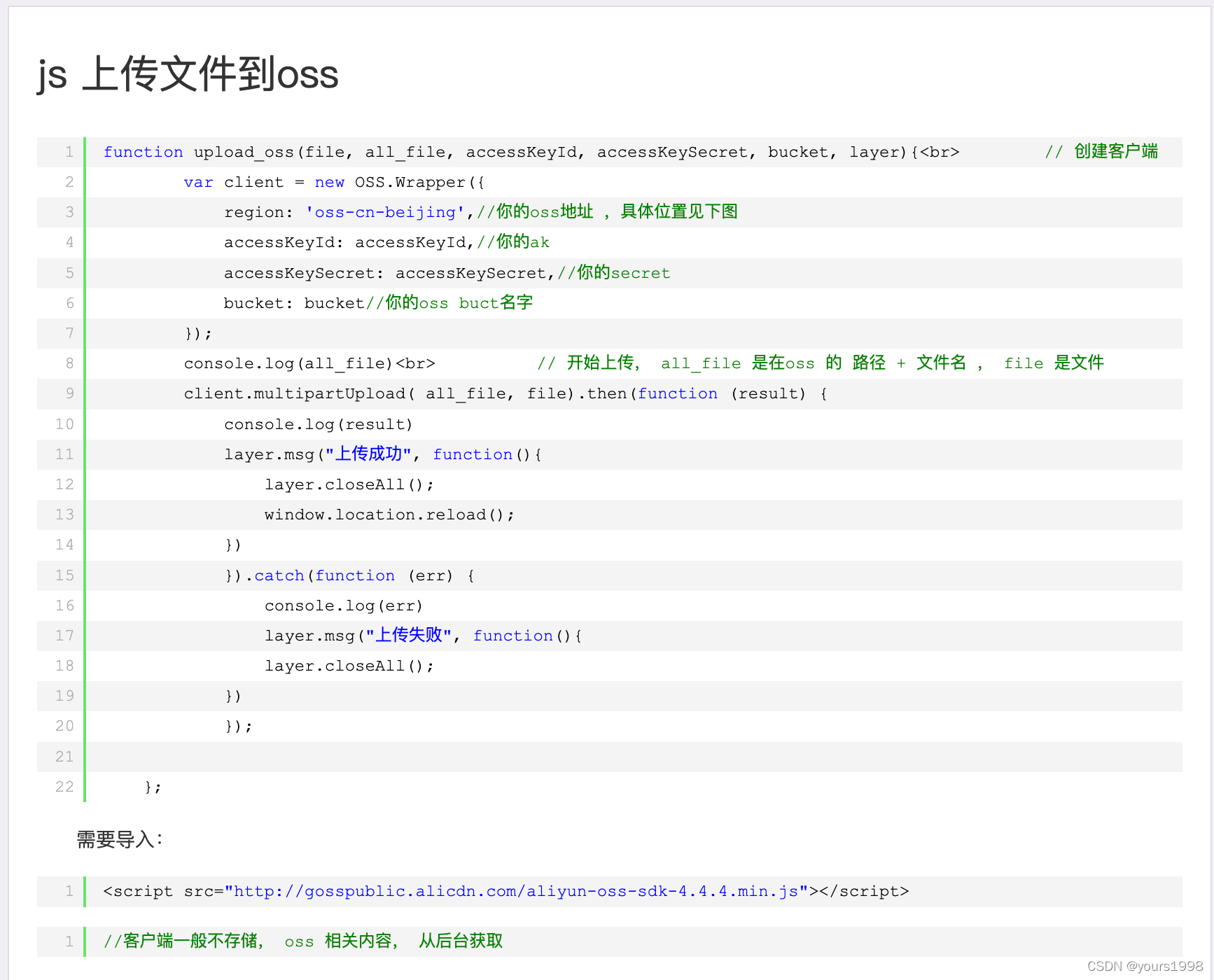Click 'var client = new OSS.Wrapper({' line

(334, 183)
